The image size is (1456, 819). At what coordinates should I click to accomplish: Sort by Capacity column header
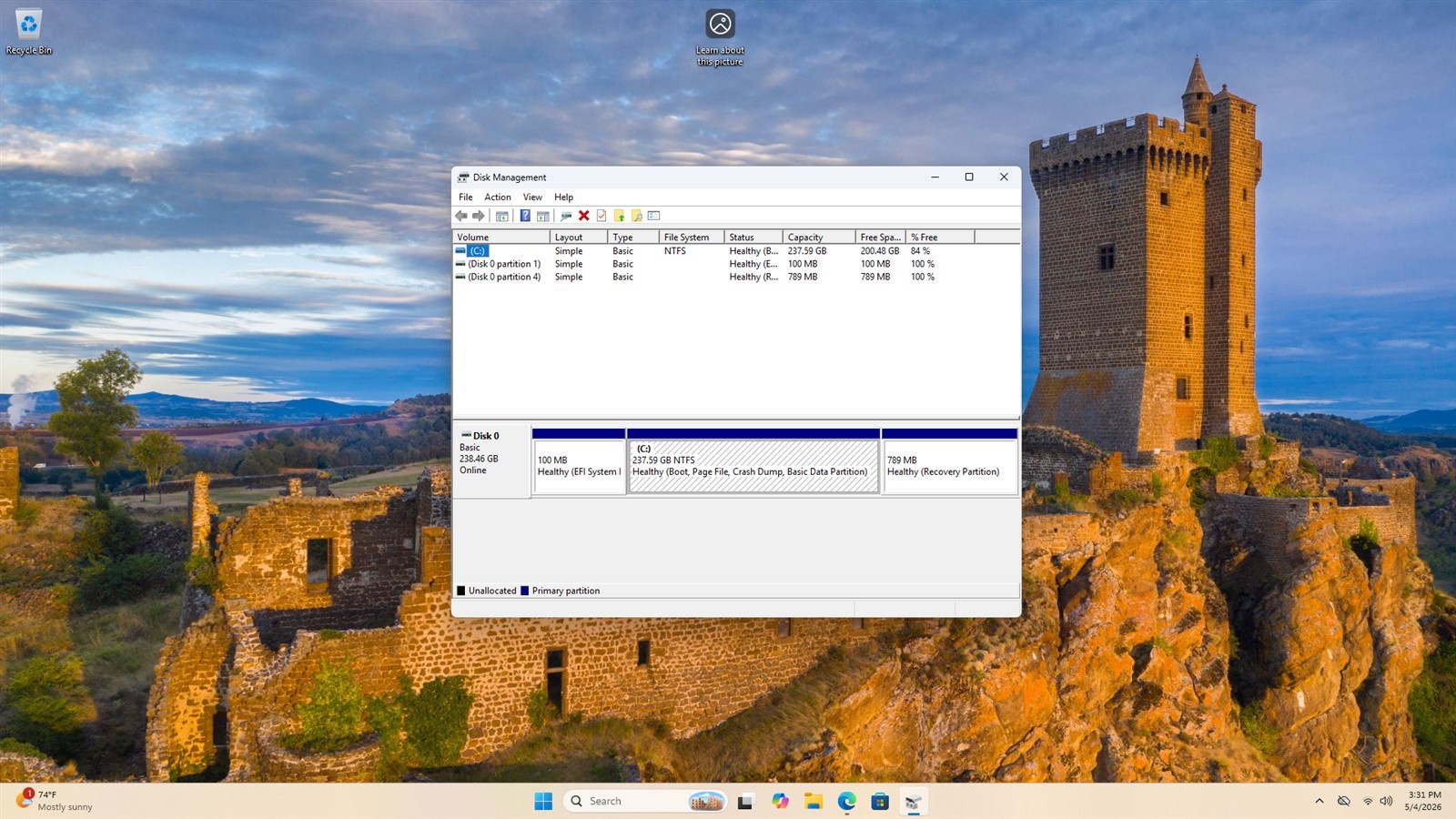pyautogui.click(x=819, y=237)
